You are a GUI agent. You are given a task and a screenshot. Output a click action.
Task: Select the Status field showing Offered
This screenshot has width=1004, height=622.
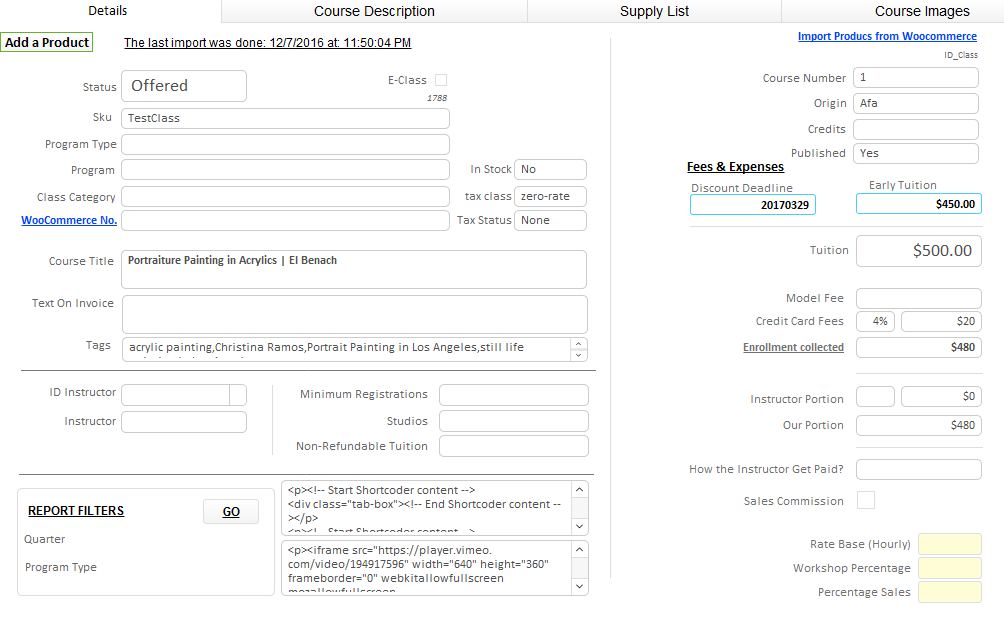point(184,86)
